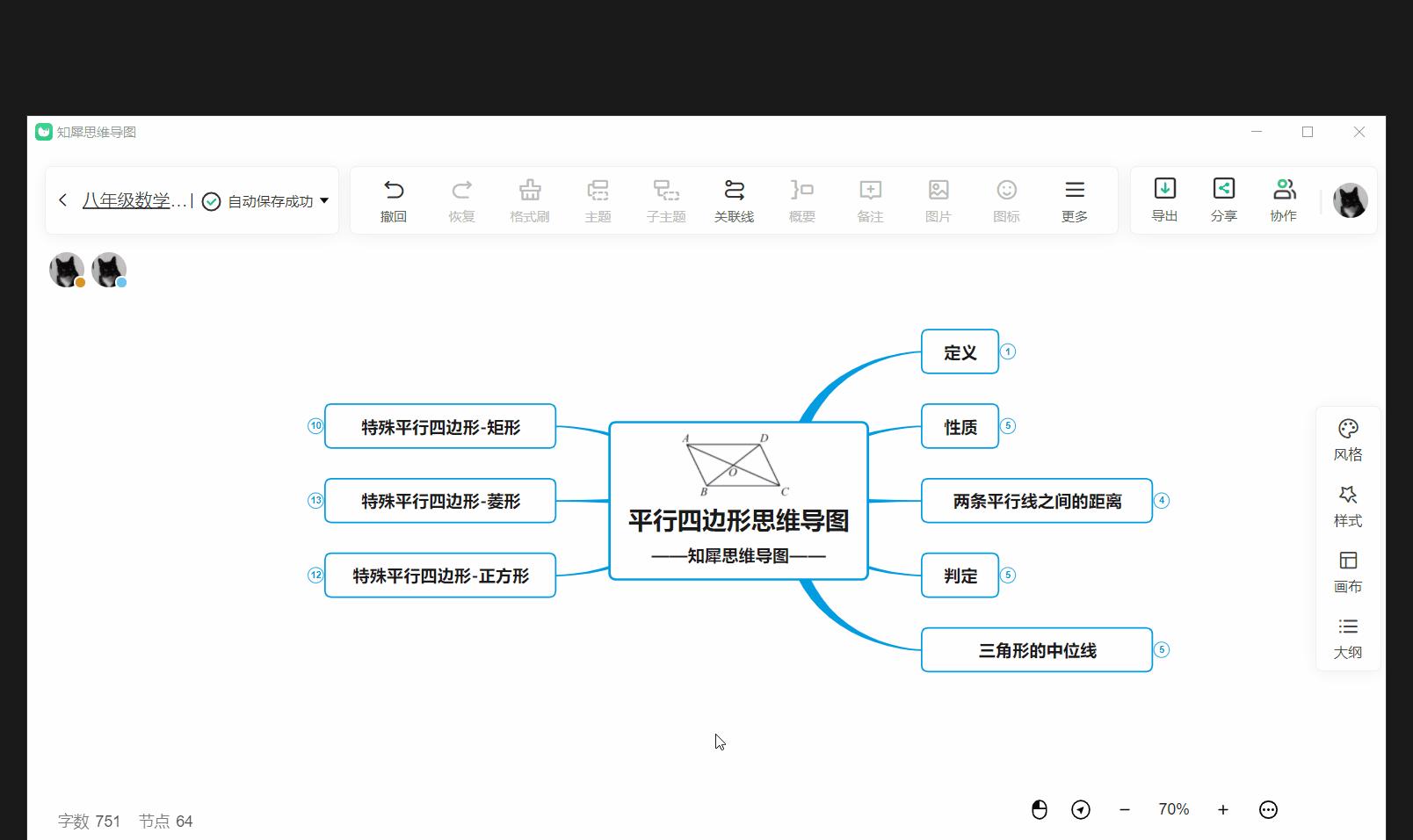1413x840 pixels.
Task: Expand the collapsed 定义 branch badge
Action: click(x=1009, y=351)
